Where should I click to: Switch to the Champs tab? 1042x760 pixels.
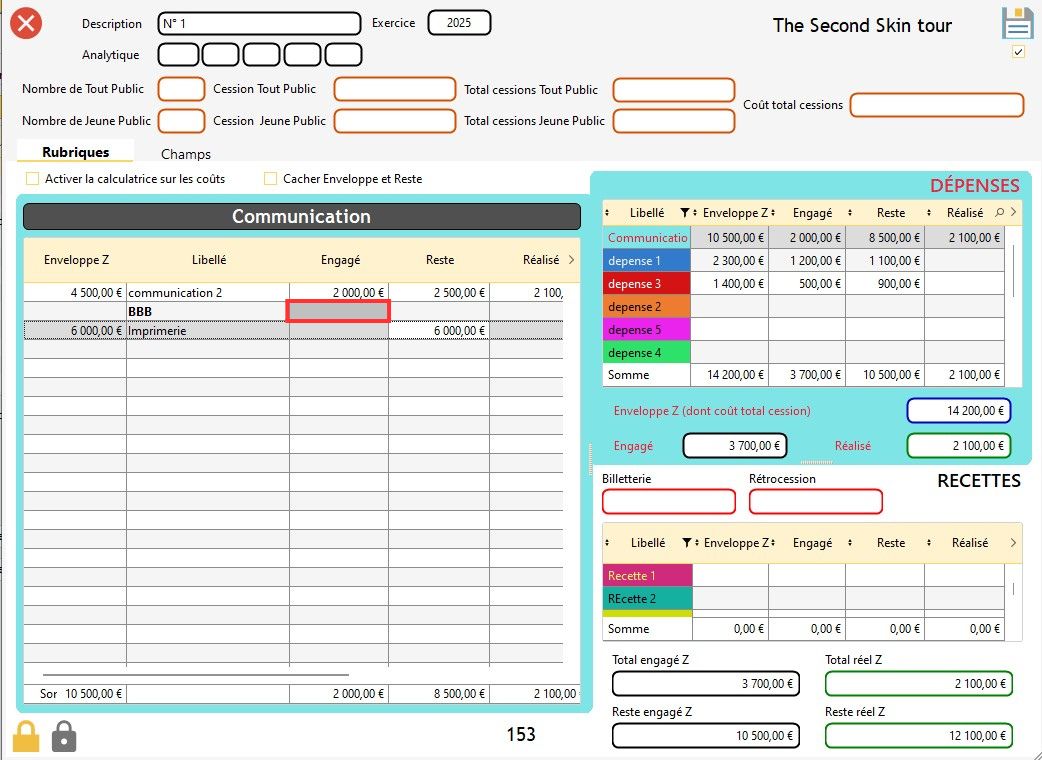tap(186, 154)
